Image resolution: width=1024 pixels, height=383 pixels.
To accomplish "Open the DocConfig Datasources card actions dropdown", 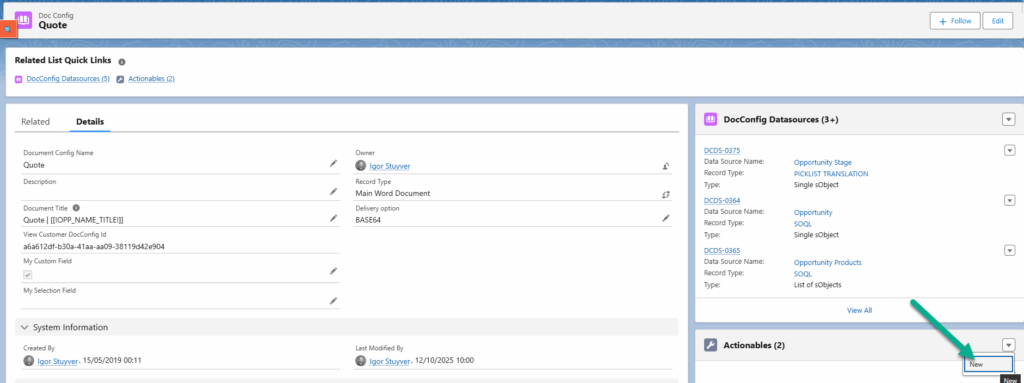I will [x=1008, y=119].
